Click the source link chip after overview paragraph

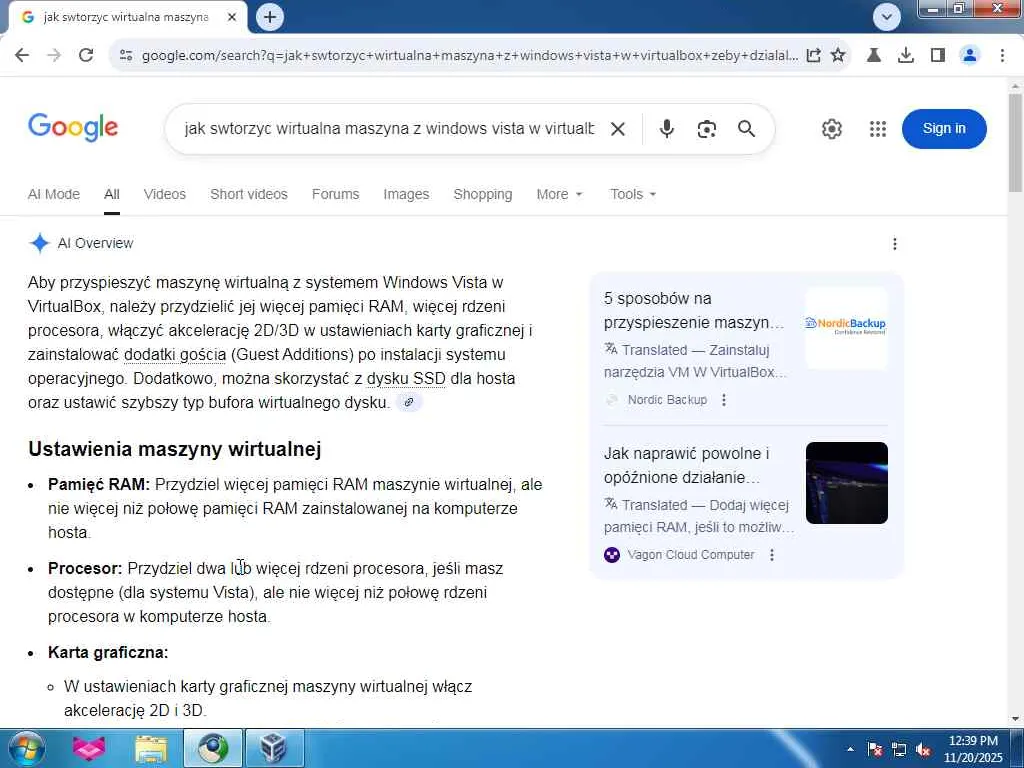click(x=409, y=402)
